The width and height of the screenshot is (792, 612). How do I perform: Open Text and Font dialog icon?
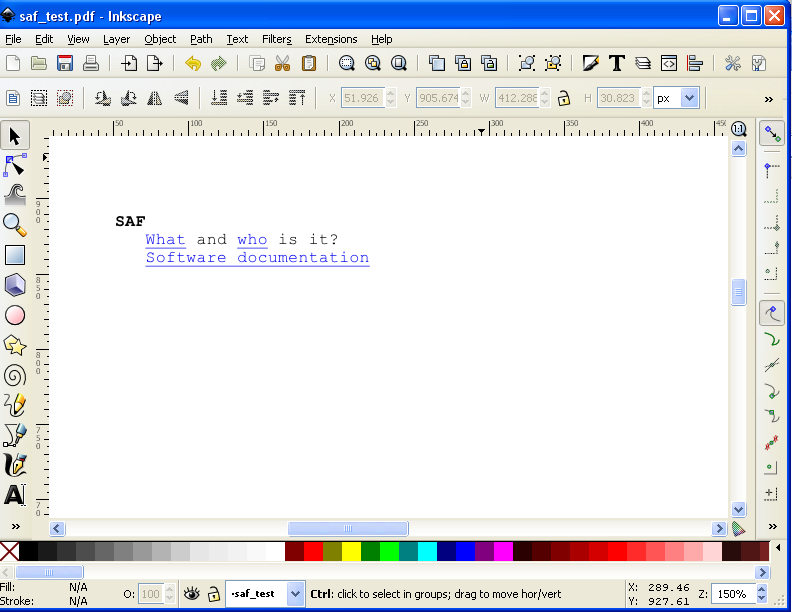tap(617, 64)
